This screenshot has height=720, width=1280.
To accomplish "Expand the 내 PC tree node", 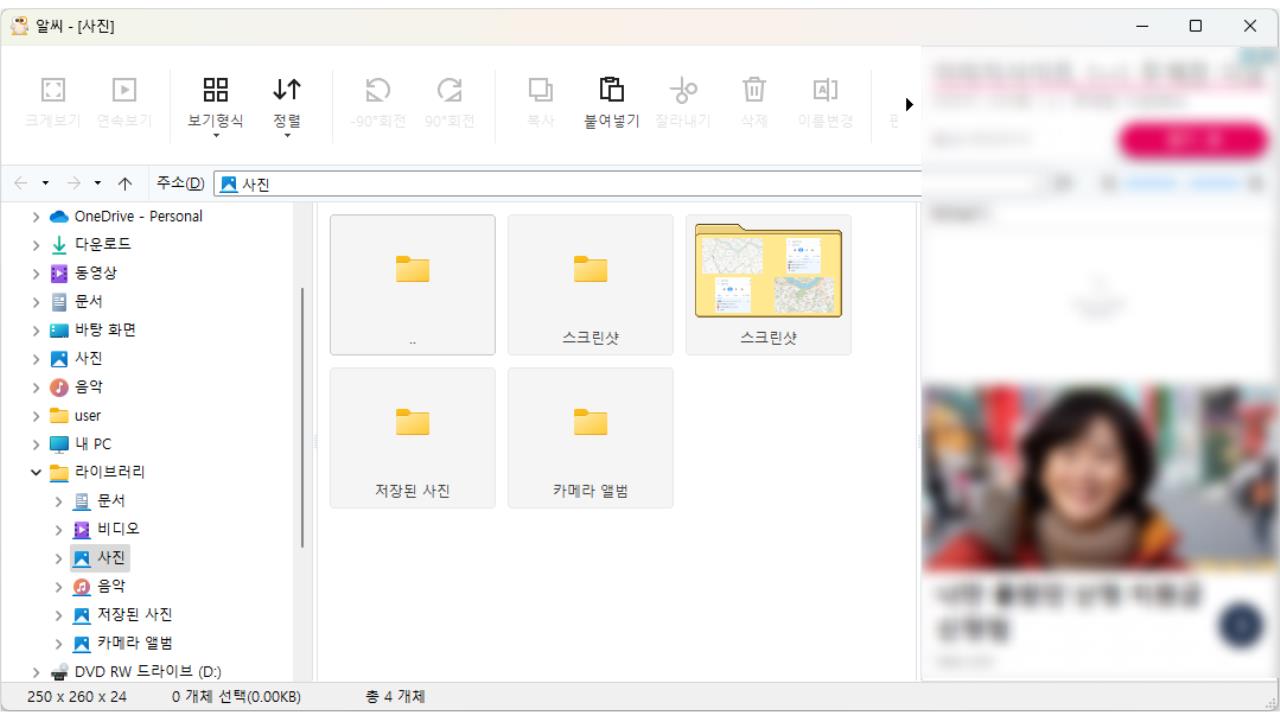I will tap(35, 443).
